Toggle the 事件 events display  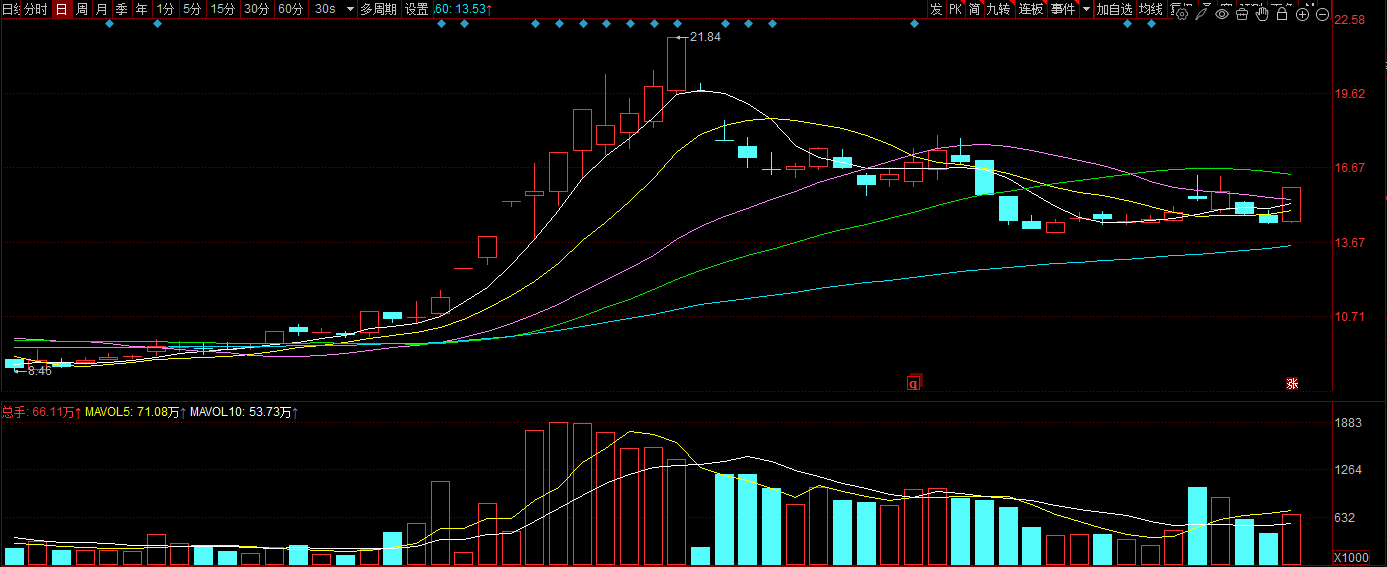1063,9
